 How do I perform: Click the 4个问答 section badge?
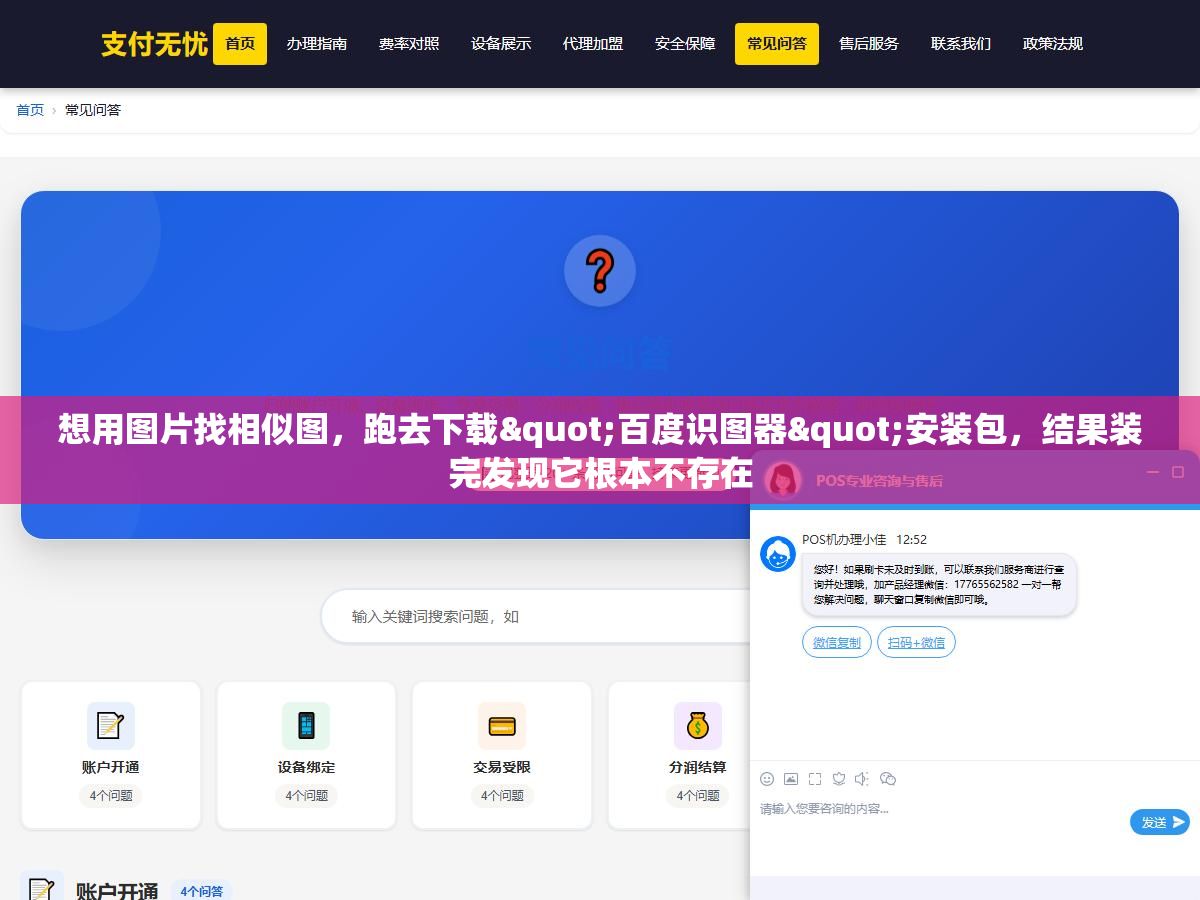pyautogui.click(x=202, y=891)
